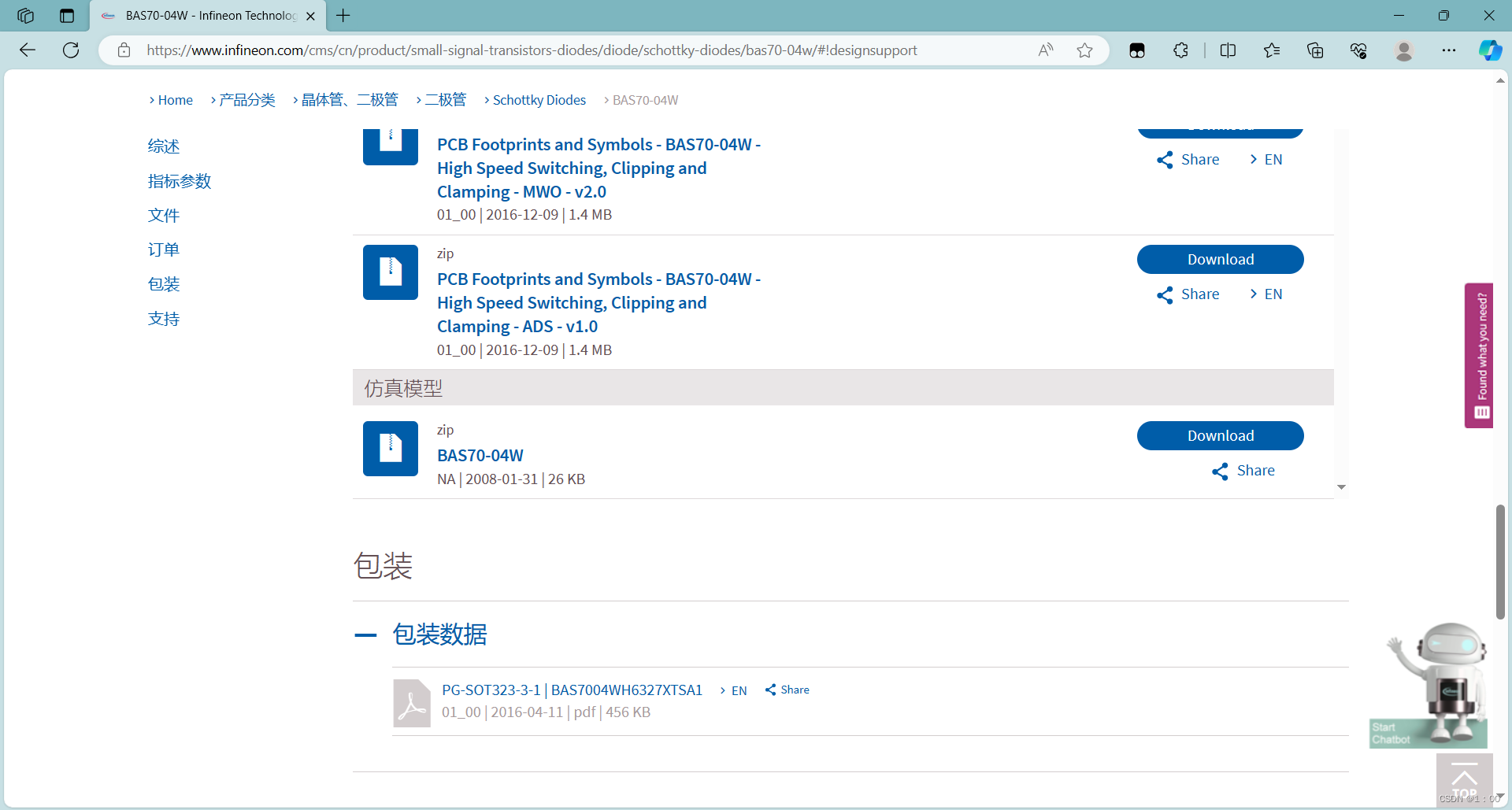Open Read aloud in address bar
This screenshot has height=810, width=1512.
click(x=1045, y=50)
